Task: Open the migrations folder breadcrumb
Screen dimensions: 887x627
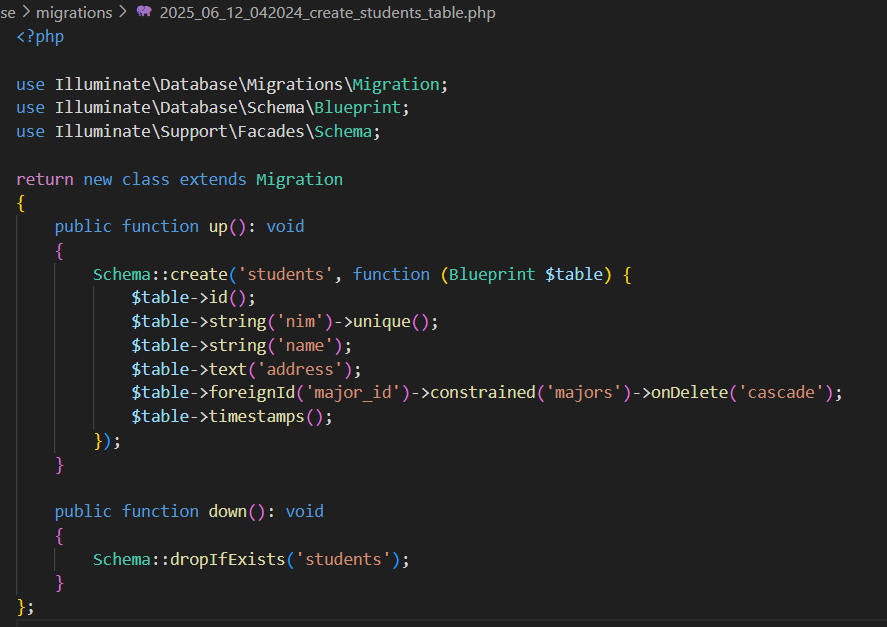Action: coord(74,12)
